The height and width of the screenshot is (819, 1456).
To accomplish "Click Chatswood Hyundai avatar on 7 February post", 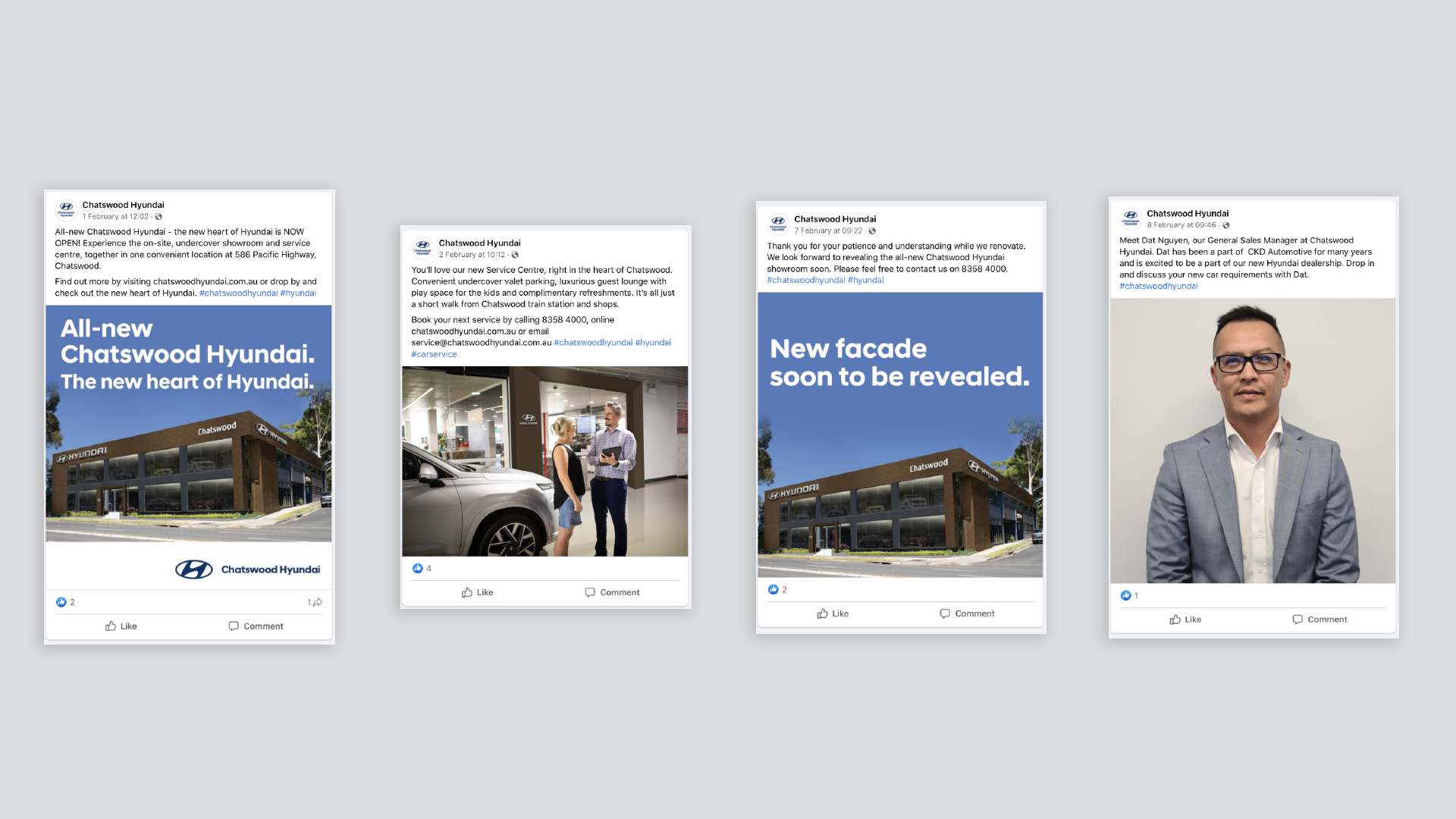I will click(x=778, y=222).
